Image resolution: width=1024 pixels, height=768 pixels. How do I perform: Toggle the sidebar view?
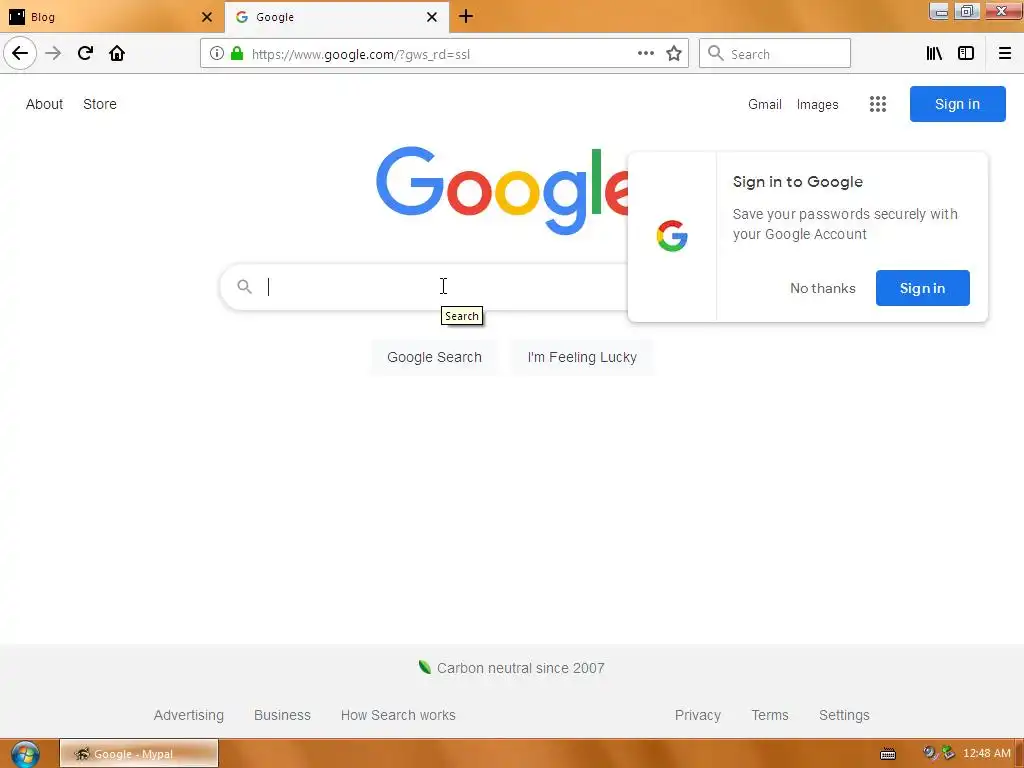(x=966, y=54)
